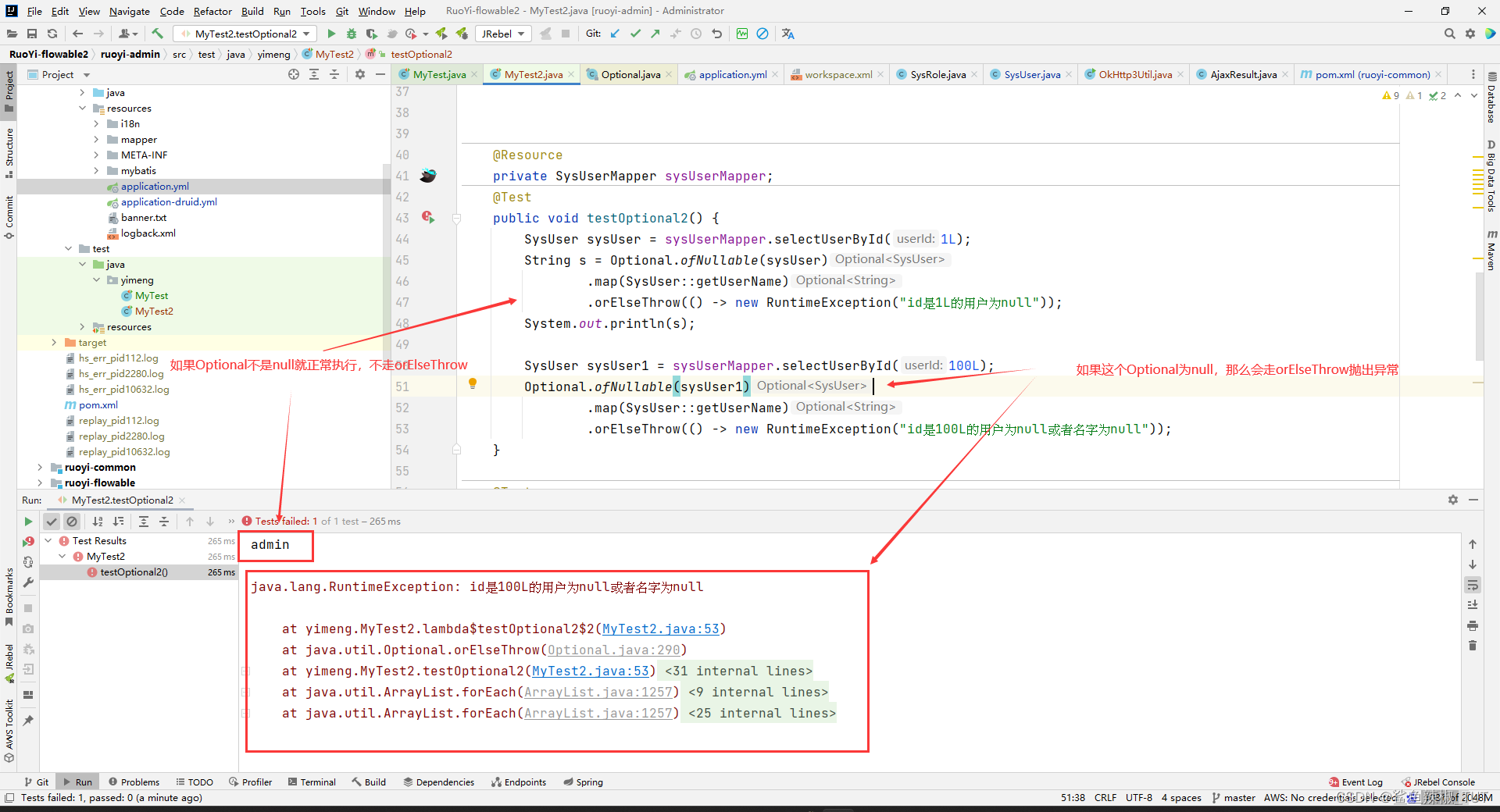
Task: Click the master git branch widget
Action: tap(1234, 797)
